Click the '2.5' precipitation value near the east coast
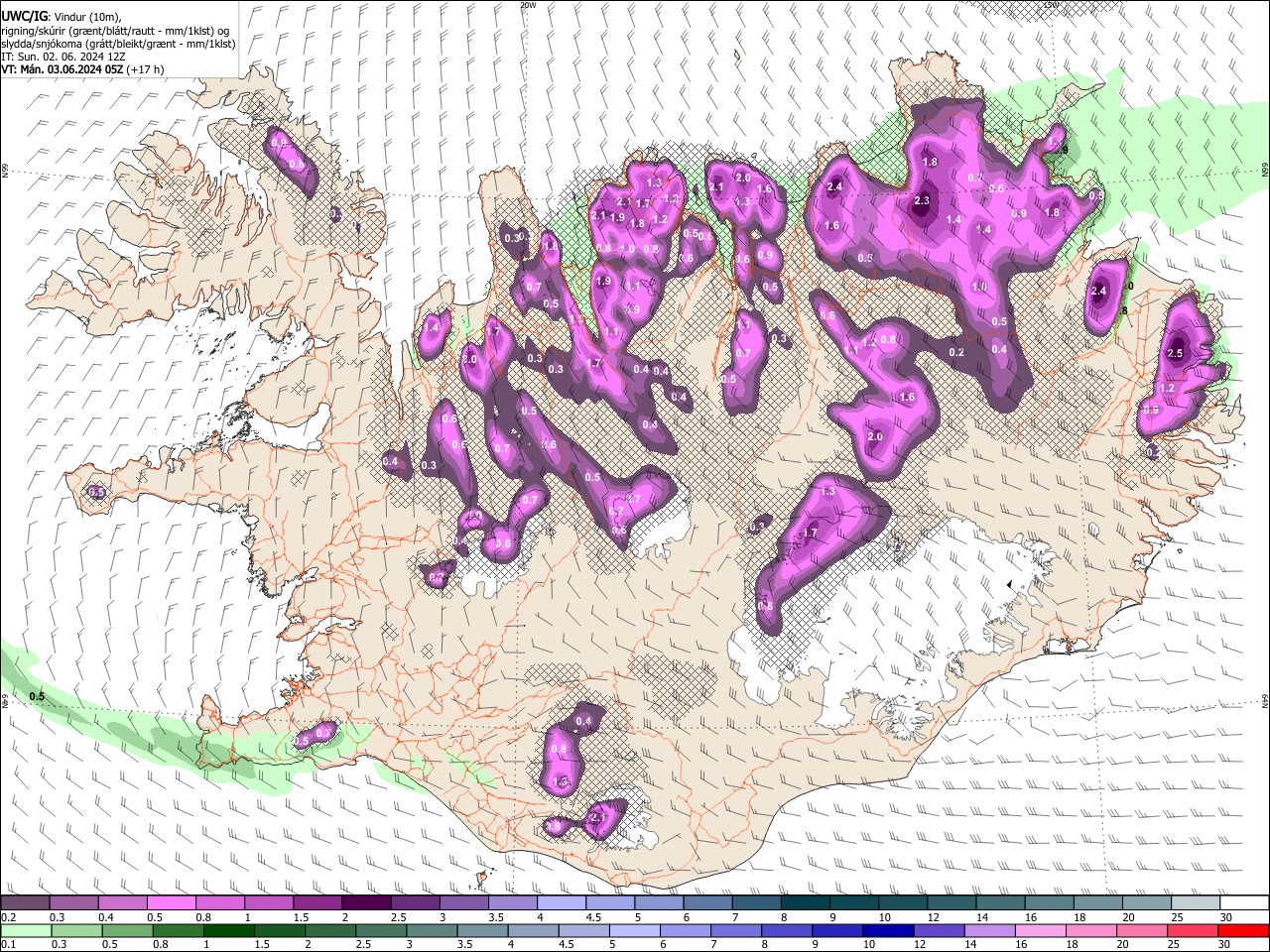The height and width of the screenshot is (952, 1270). 1176,353
